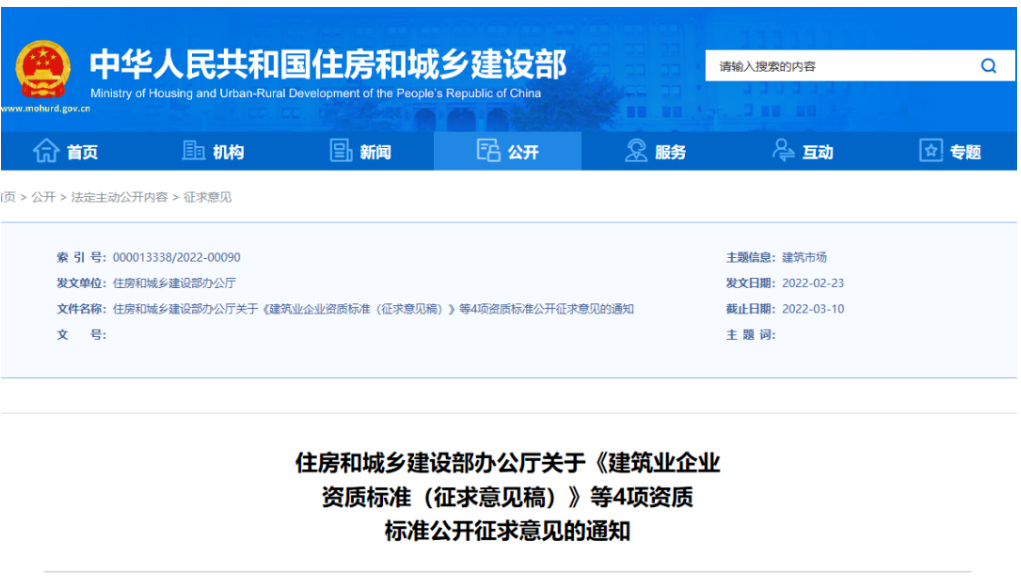
Task: Click the search magnifier icon
Action: click(988, 65)
